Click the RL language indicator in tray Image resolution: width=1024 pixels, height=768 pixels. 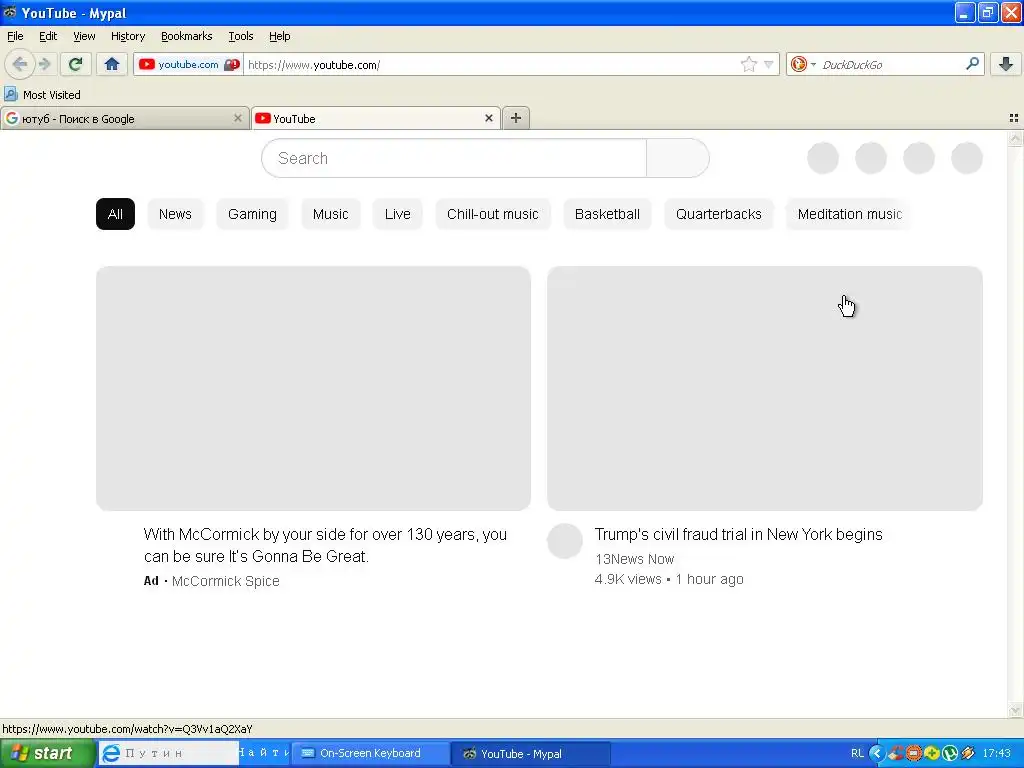[857, 753]
